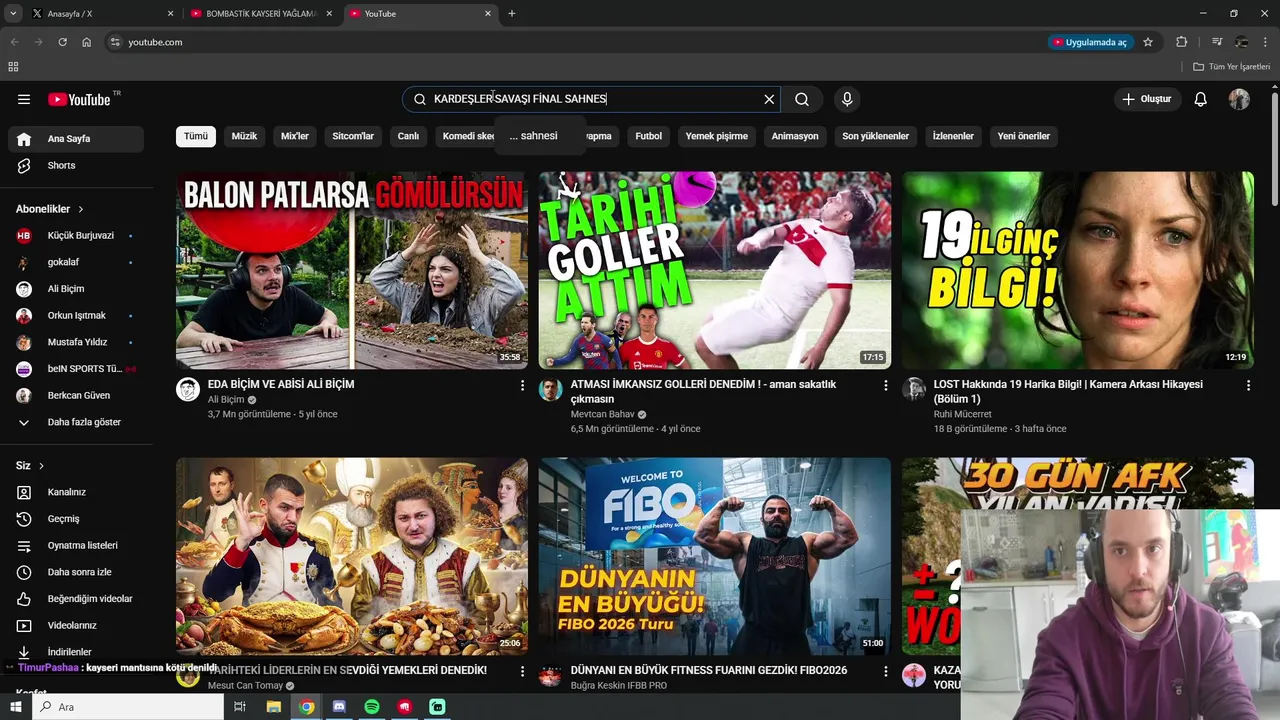Viewport: 1280px width, 720px height.
Task: Open Beğendiğim videolar in sidebar
Action: 76,598
